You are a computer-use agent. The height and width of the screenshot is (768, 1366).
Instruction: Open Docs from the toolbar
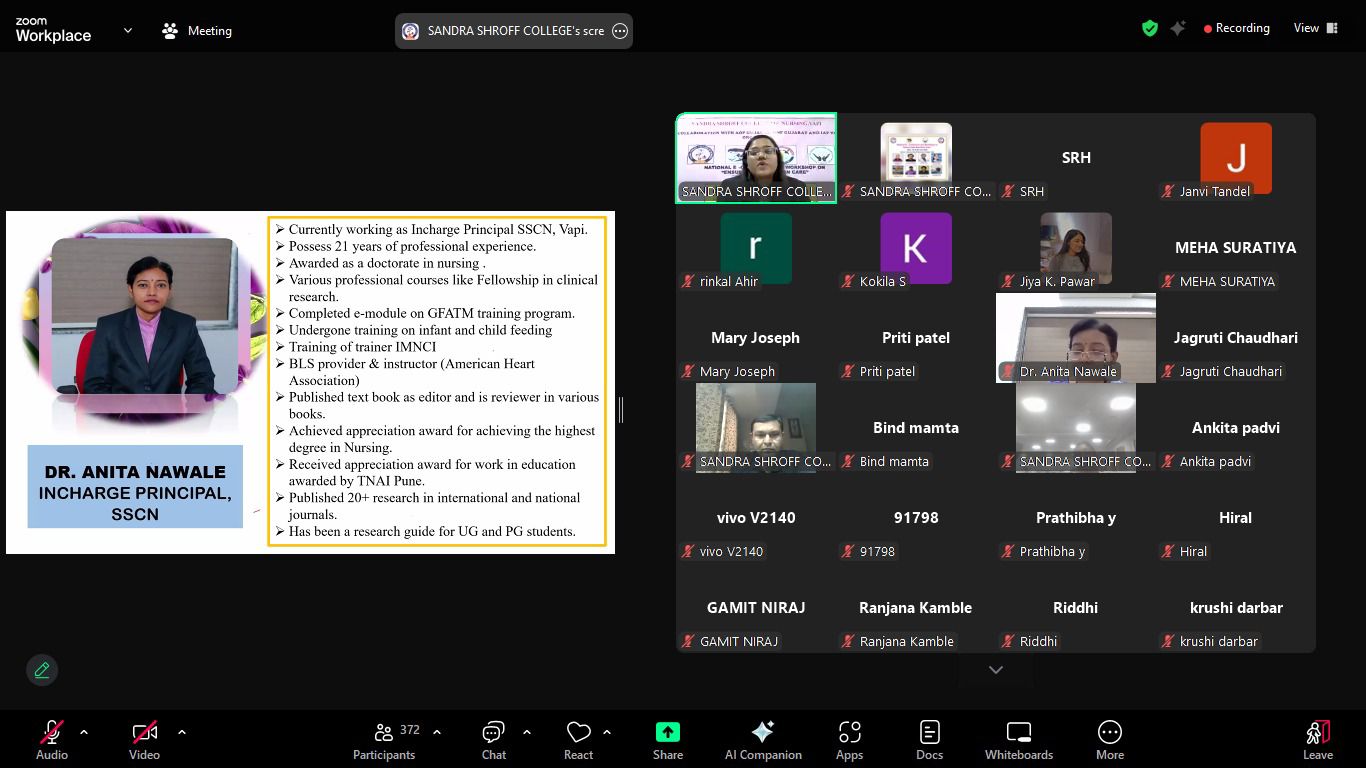click(929, 740)
